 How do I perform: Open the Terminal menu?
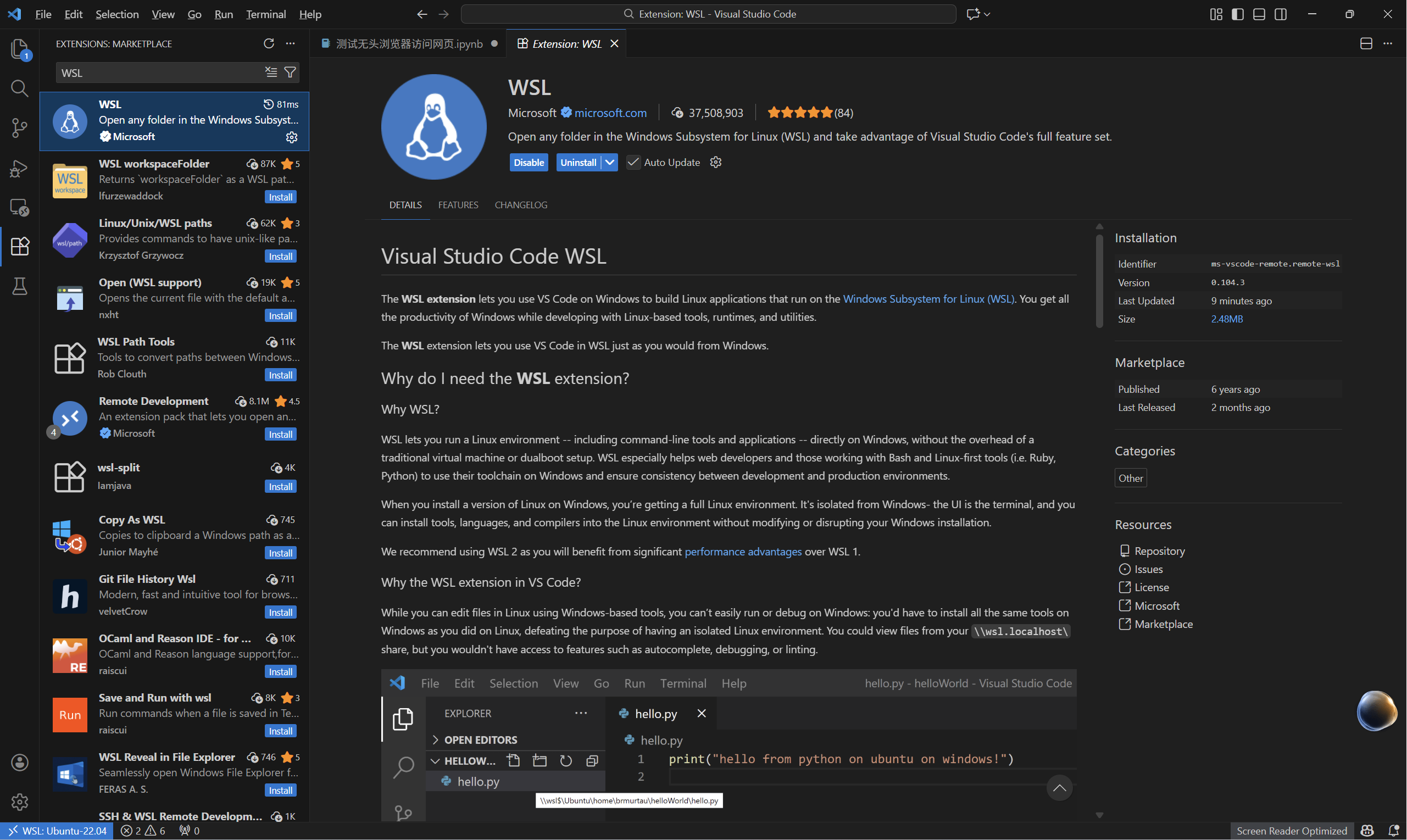pos(265,14)
